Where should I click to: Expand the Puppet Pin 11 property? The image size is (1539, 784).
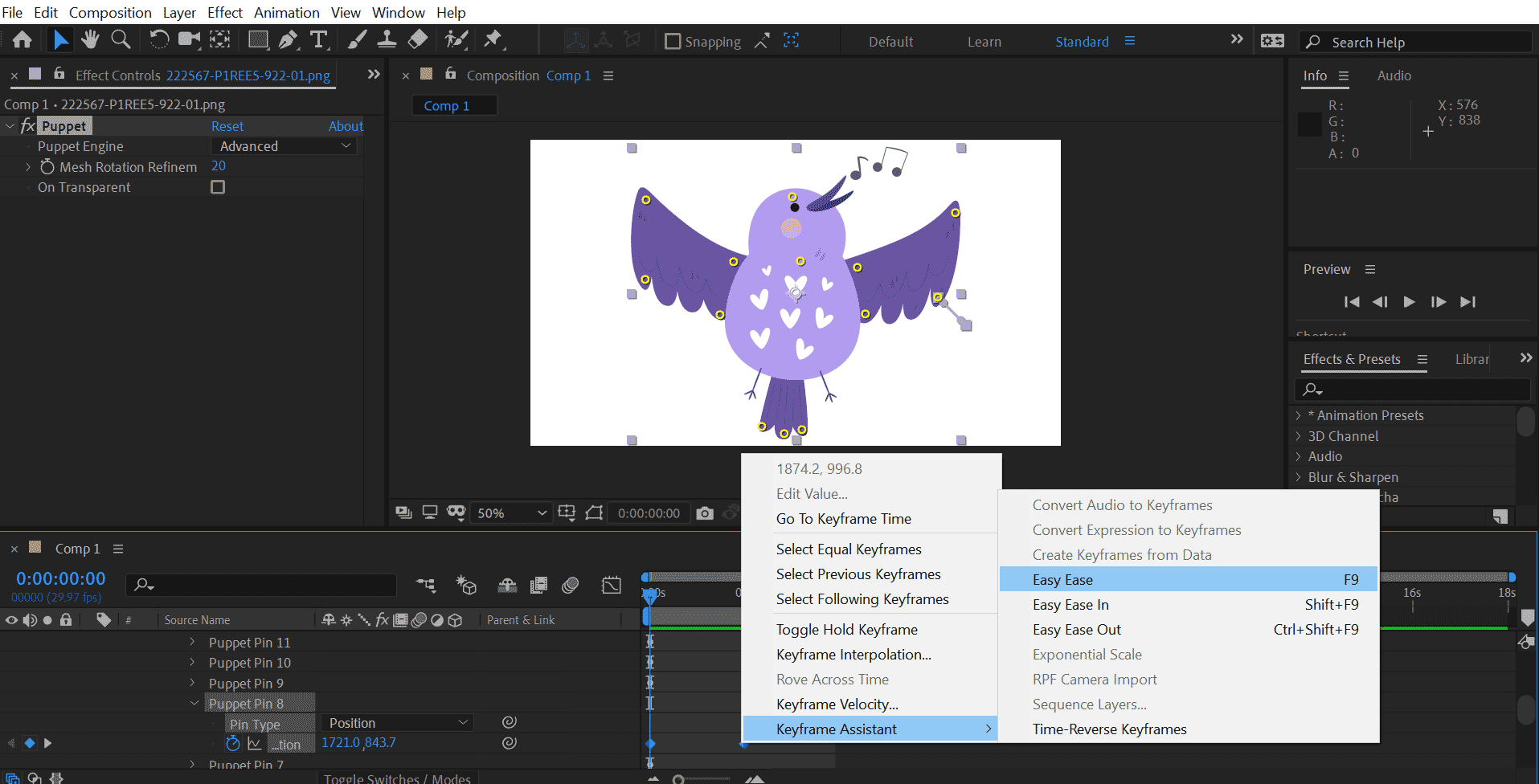tap(192, 643)
